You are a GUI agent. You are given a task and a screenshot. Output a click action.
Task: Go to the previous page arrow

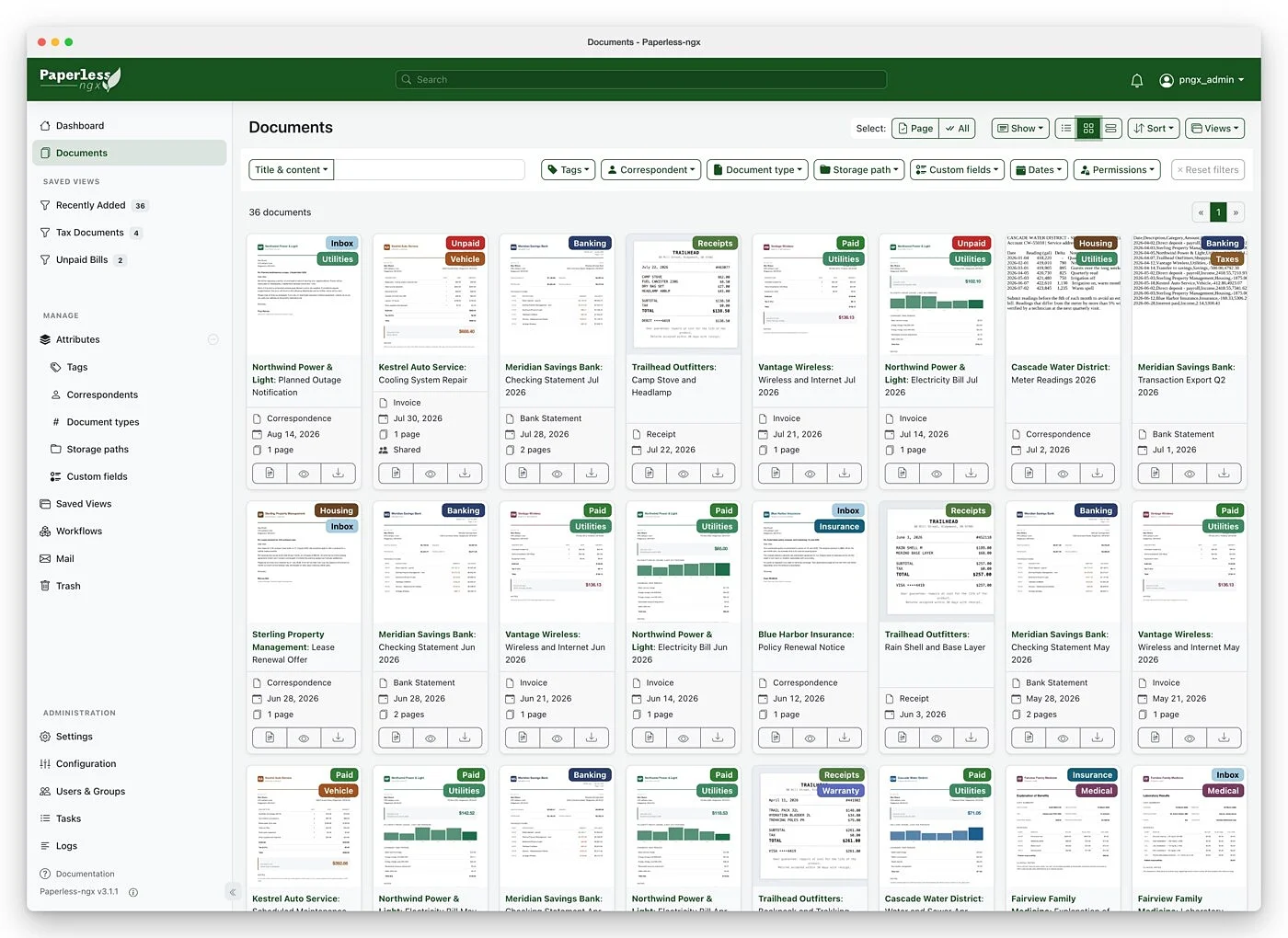(1201, 212)
